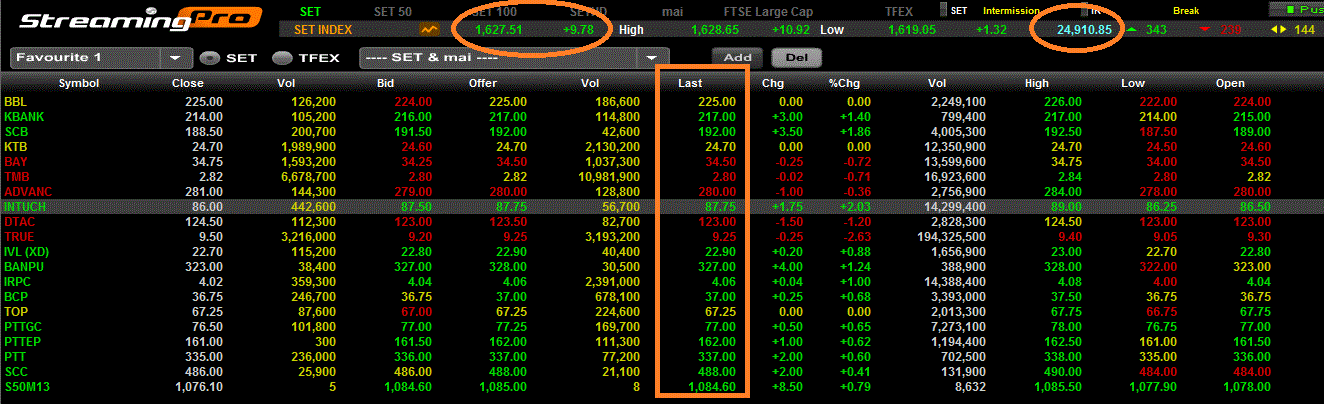Click BBL last price 225.00
Image resolution: width=1324 pixels, height=404 pixels.
click(717, 102)
